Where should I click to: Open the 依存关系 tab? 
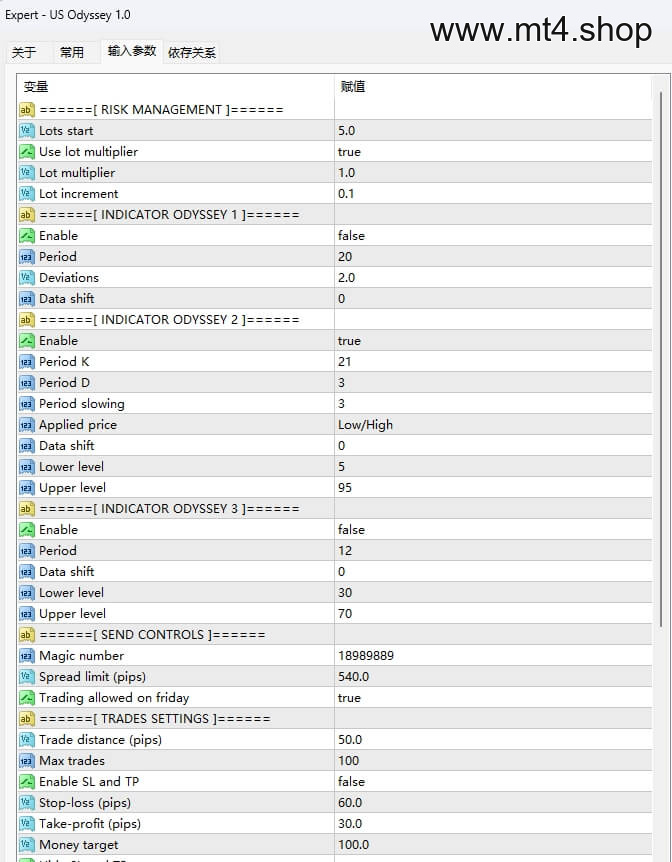(192, 53)
